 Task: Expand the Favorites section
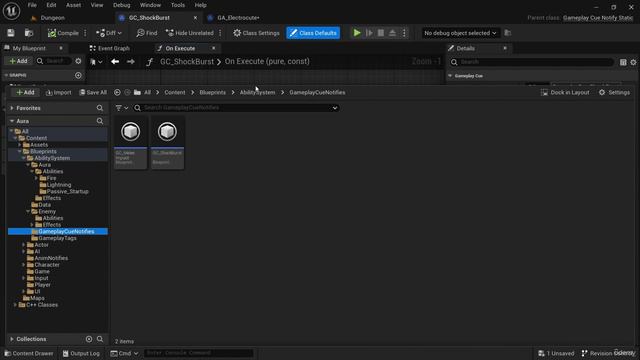point(12,108)
